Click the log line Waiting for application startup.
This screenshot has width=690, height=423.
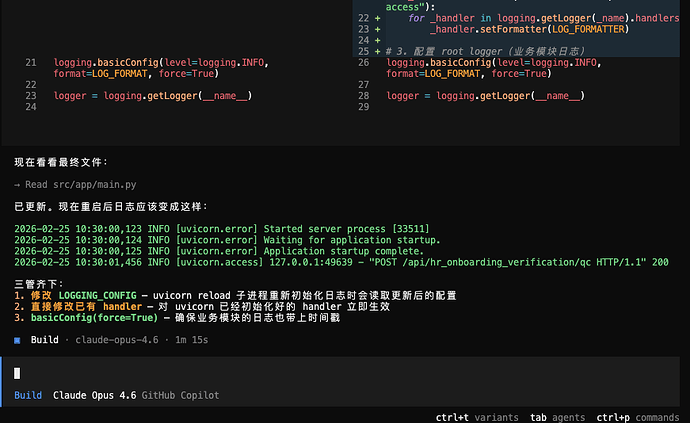tap(227, 240)
